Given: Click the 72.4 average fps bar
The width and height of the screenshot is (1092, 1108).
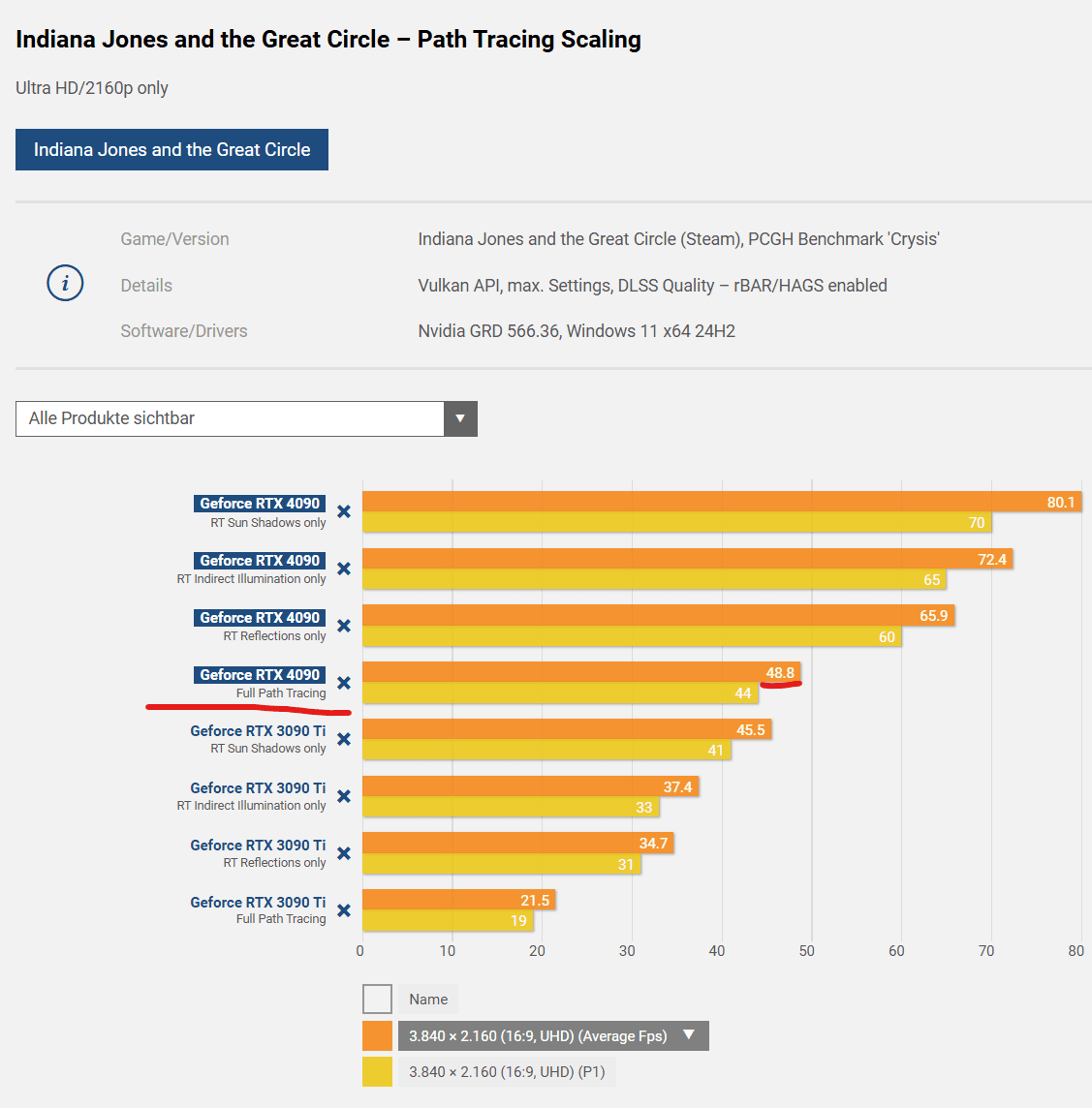Looking at the screenshot, I should [x=687, y=559].
